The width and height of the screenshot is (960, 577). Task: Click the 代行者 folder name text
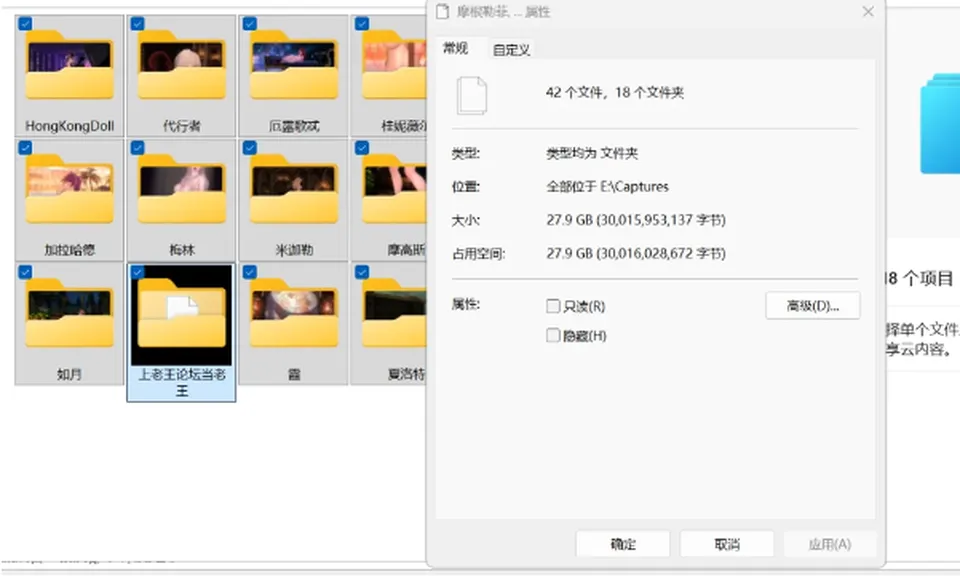[x=182, y=126]
